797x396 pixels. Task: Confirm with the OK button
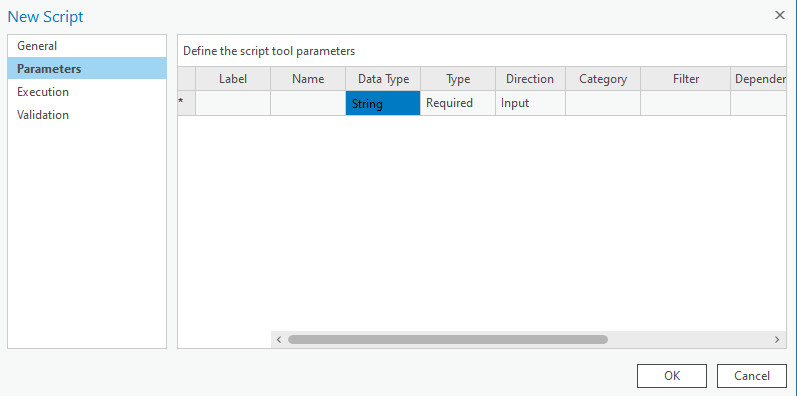(x=671, y=376)
